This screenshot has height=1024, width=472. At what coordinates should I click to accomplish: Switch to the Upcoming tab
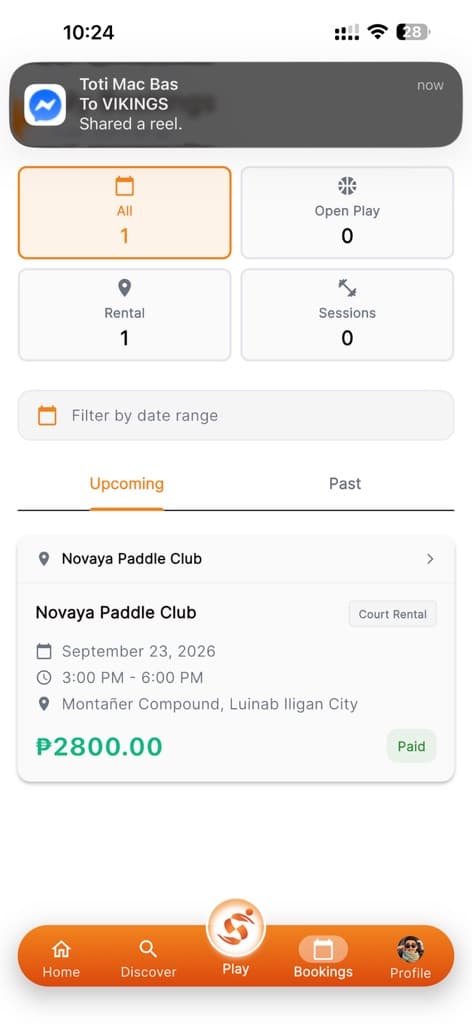tap(127, 484)
